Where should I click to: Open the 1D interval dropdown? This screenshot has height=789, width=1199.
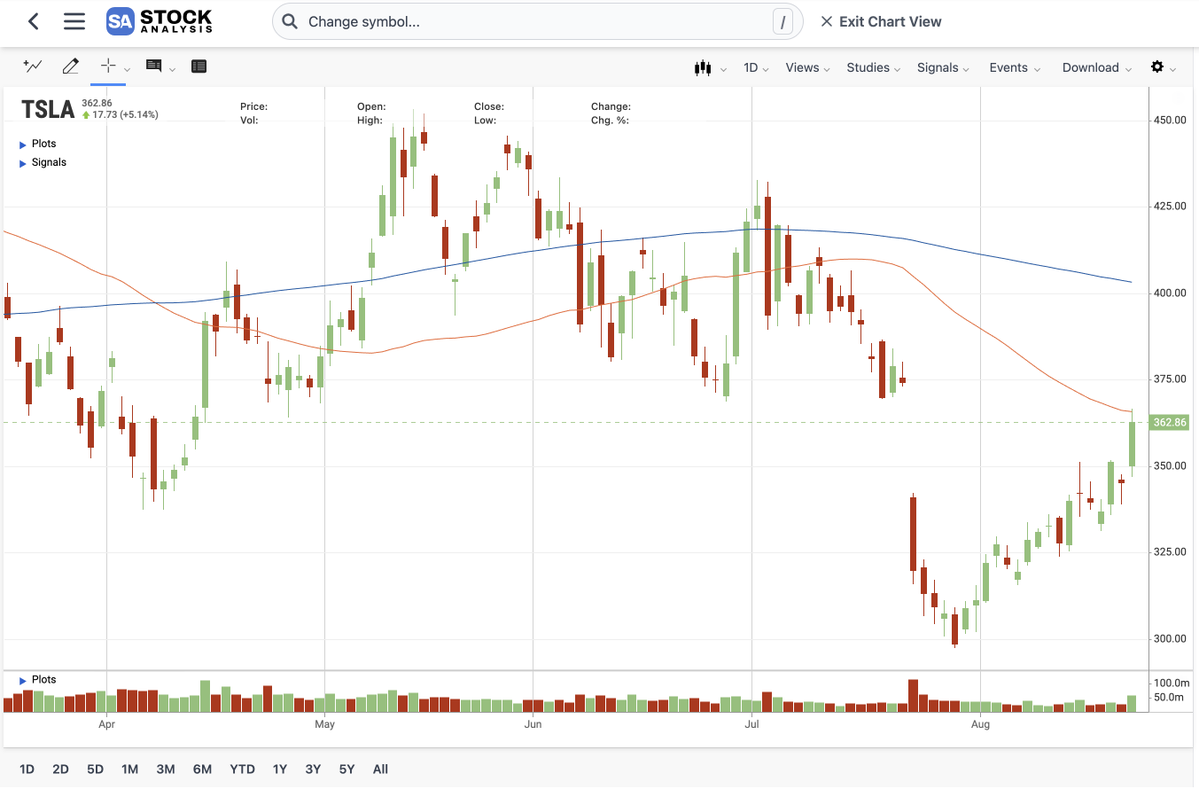point(755,68)
